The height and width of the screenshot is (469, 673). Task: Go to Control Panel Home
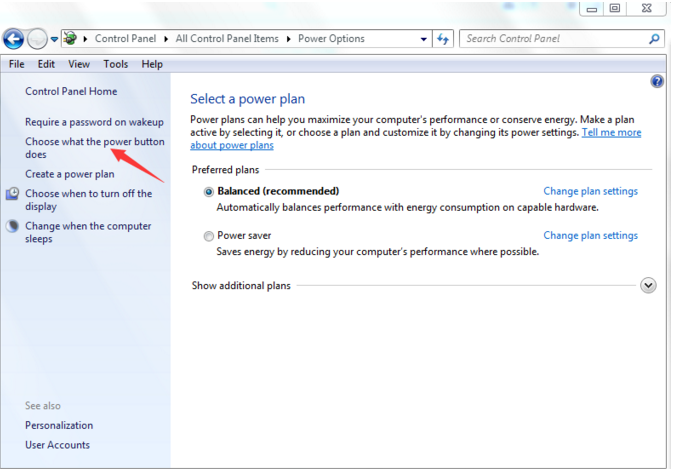click(71, 91)
